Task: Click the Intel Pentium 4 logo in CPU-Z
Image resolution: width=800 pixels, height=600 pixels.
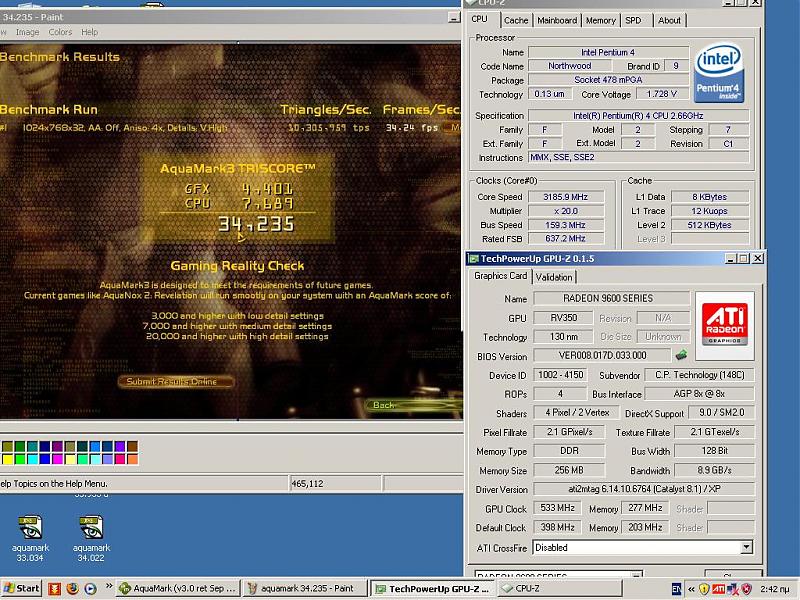Action: (x=719, y=72)
